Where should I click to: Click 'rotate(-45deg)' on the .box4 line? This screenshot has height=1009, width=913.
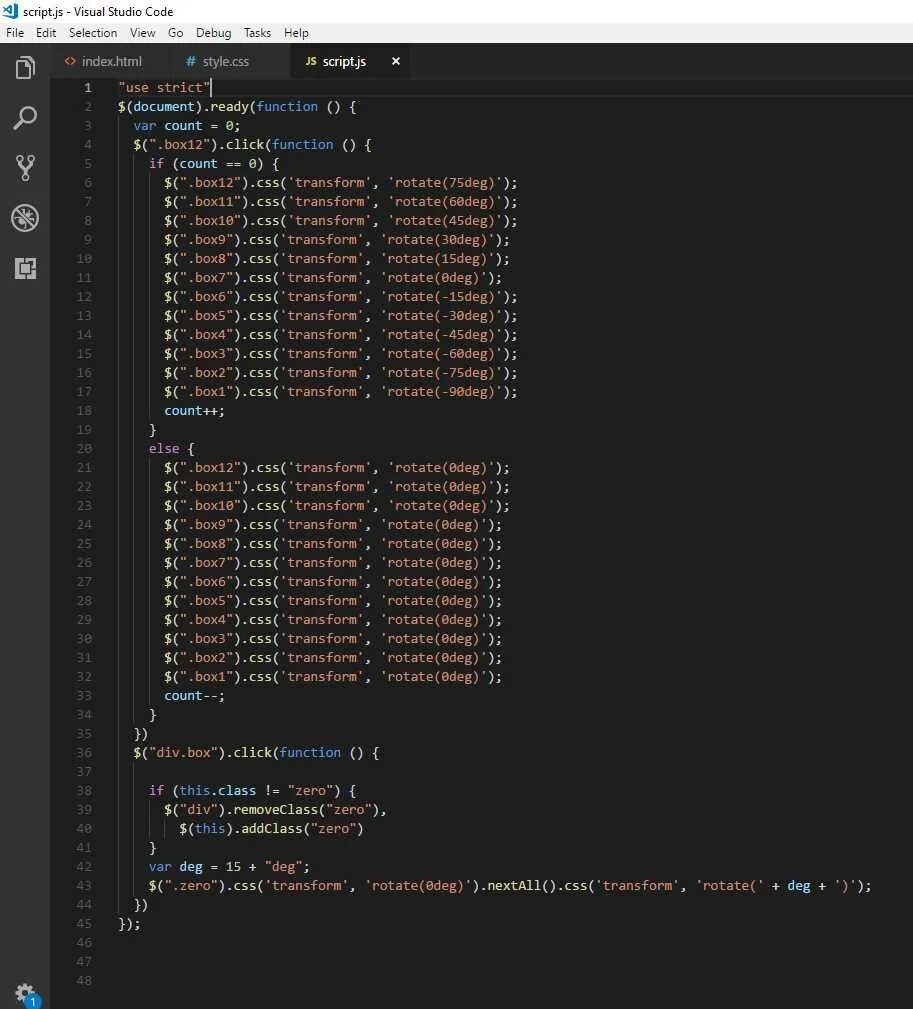click(441, 335)
